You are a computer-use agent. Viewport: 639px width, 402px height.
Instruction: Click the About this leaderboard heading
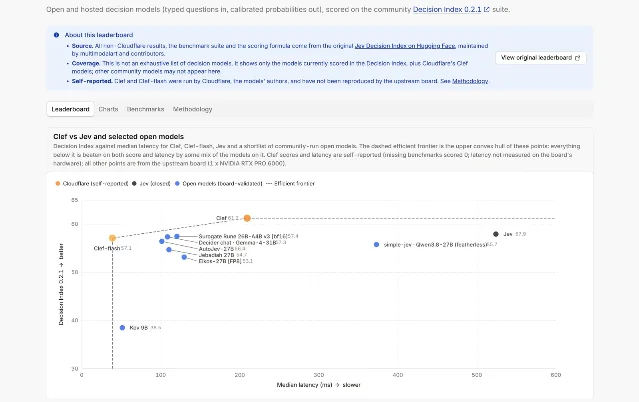pyautogui.click(x=99, y=35)
